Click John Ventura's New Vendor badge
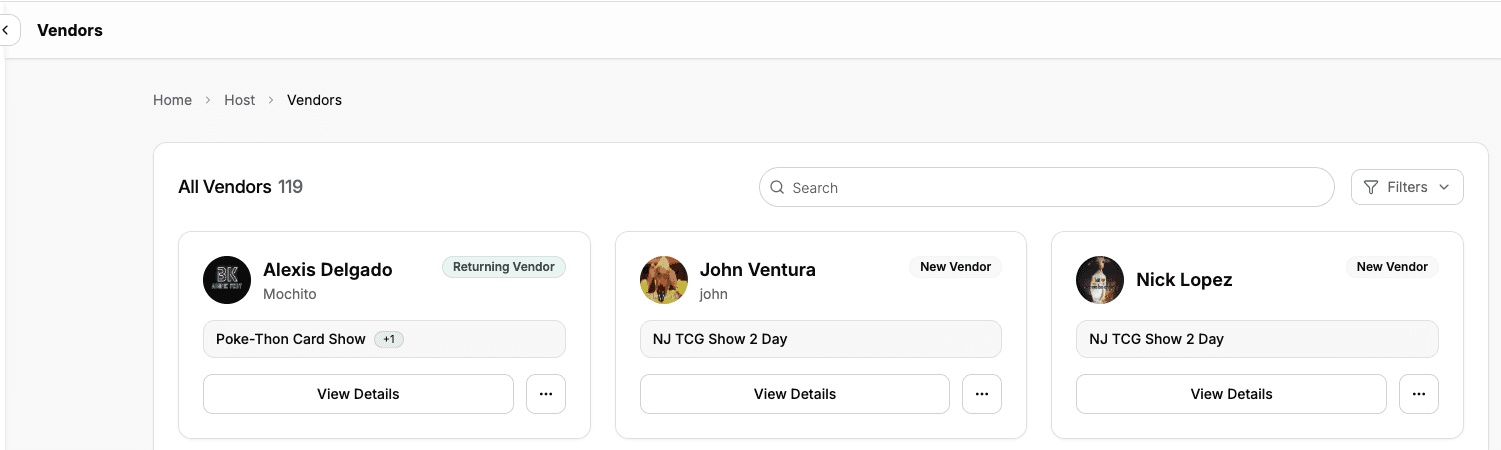This screenshot has width=1501, height=450. pos(956,267)
